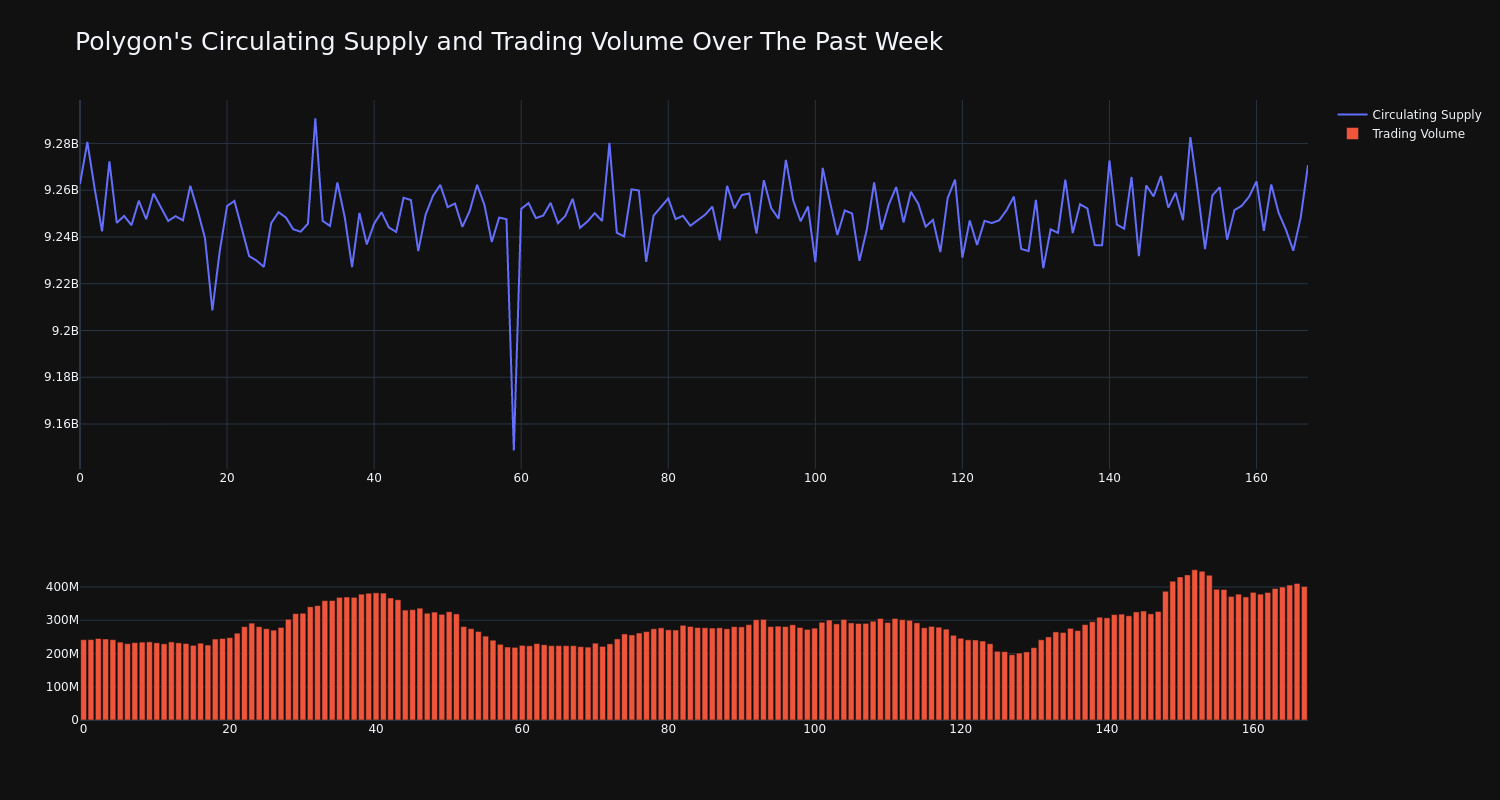
Task: Select the 9.24B y-axis label
Action: (x=61, y=237)
